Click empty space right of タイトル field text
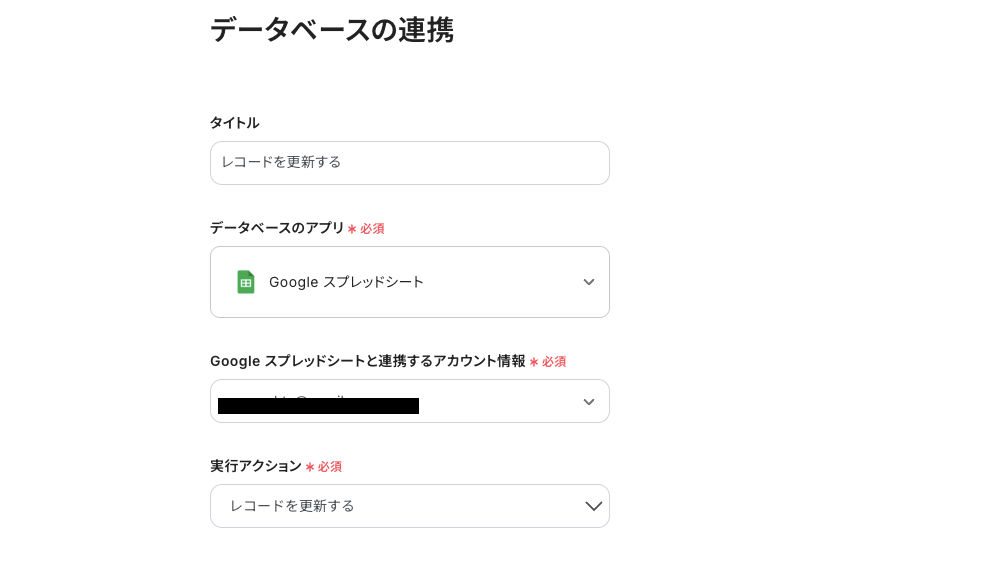This screenshot has width=986, height=570. pyautogui.click(x=500, y=163)
